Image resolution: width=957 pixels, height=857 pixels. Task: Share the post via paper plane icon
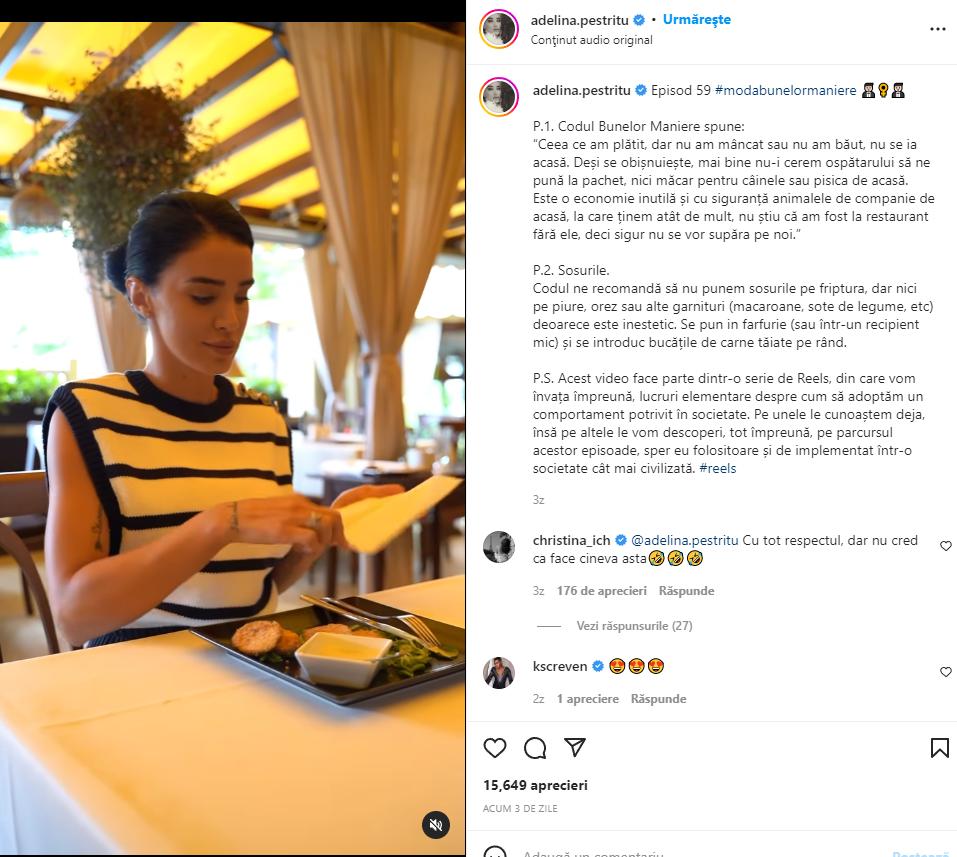pos(575,747)
